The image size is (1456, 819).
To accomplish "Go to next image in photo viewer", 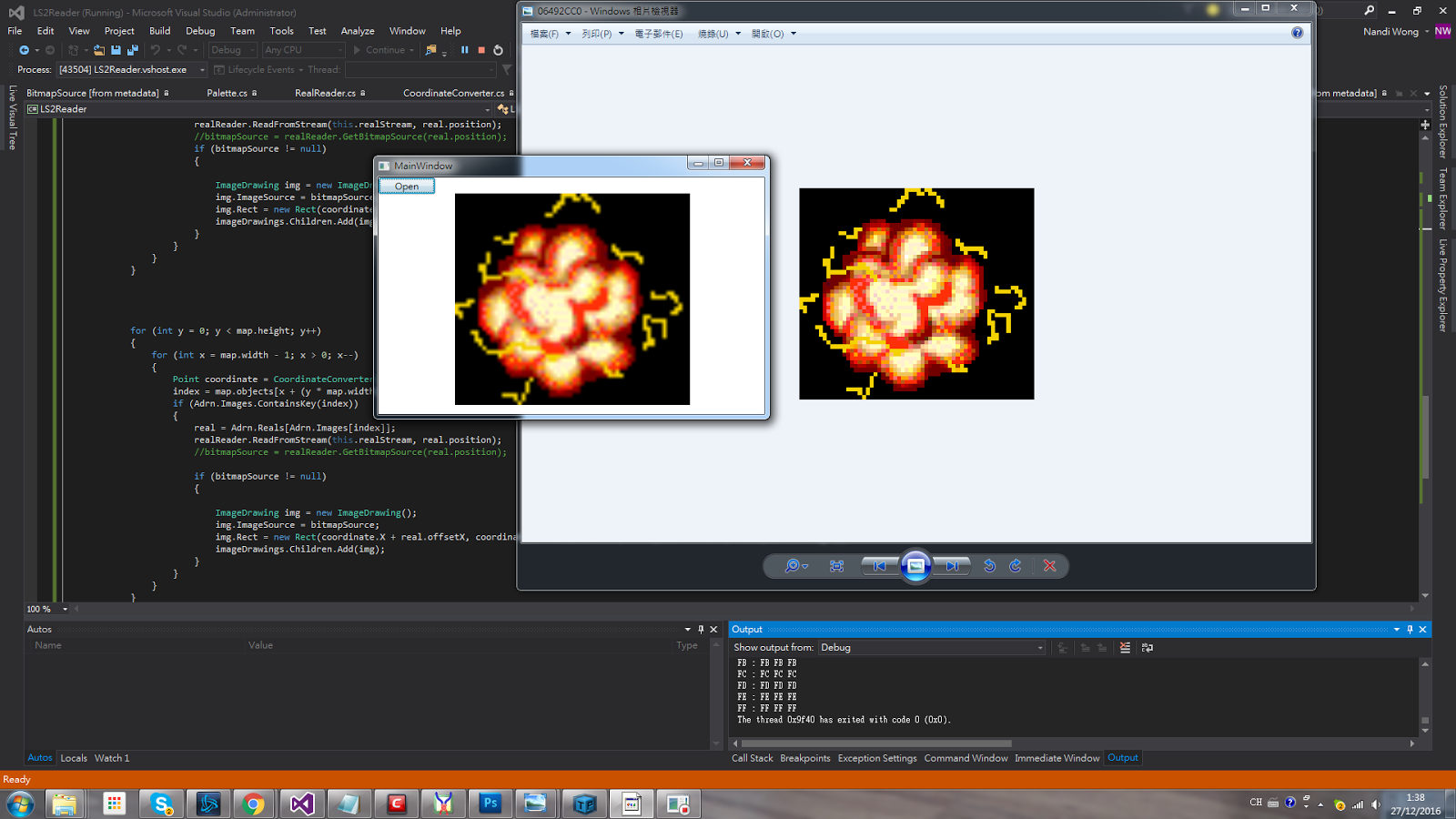I will [x=951, y=566].
